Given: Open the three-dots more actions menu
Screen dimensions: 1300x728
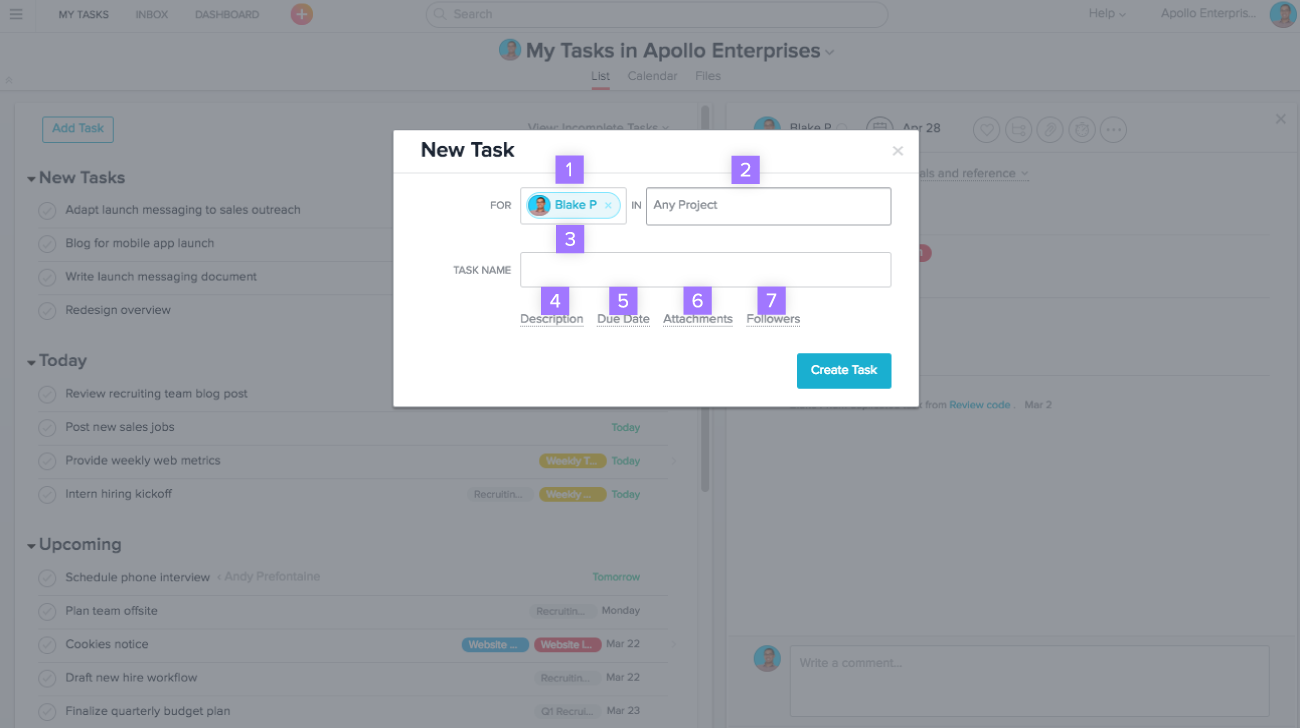Looking at the screenshot, I should pos(1113,129).
